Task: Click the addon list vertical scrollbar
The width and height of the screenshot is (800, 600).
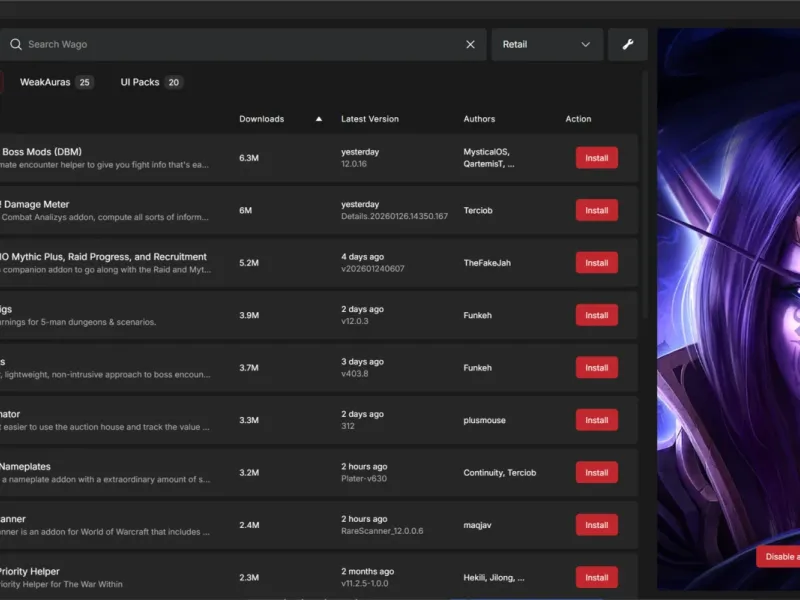Action: click(x=645, y=194)
